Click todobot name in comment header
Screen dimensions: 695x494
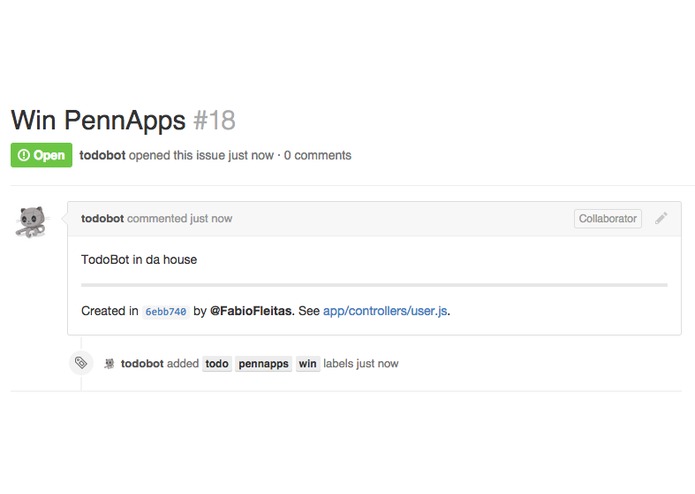[x=102, y=218]
